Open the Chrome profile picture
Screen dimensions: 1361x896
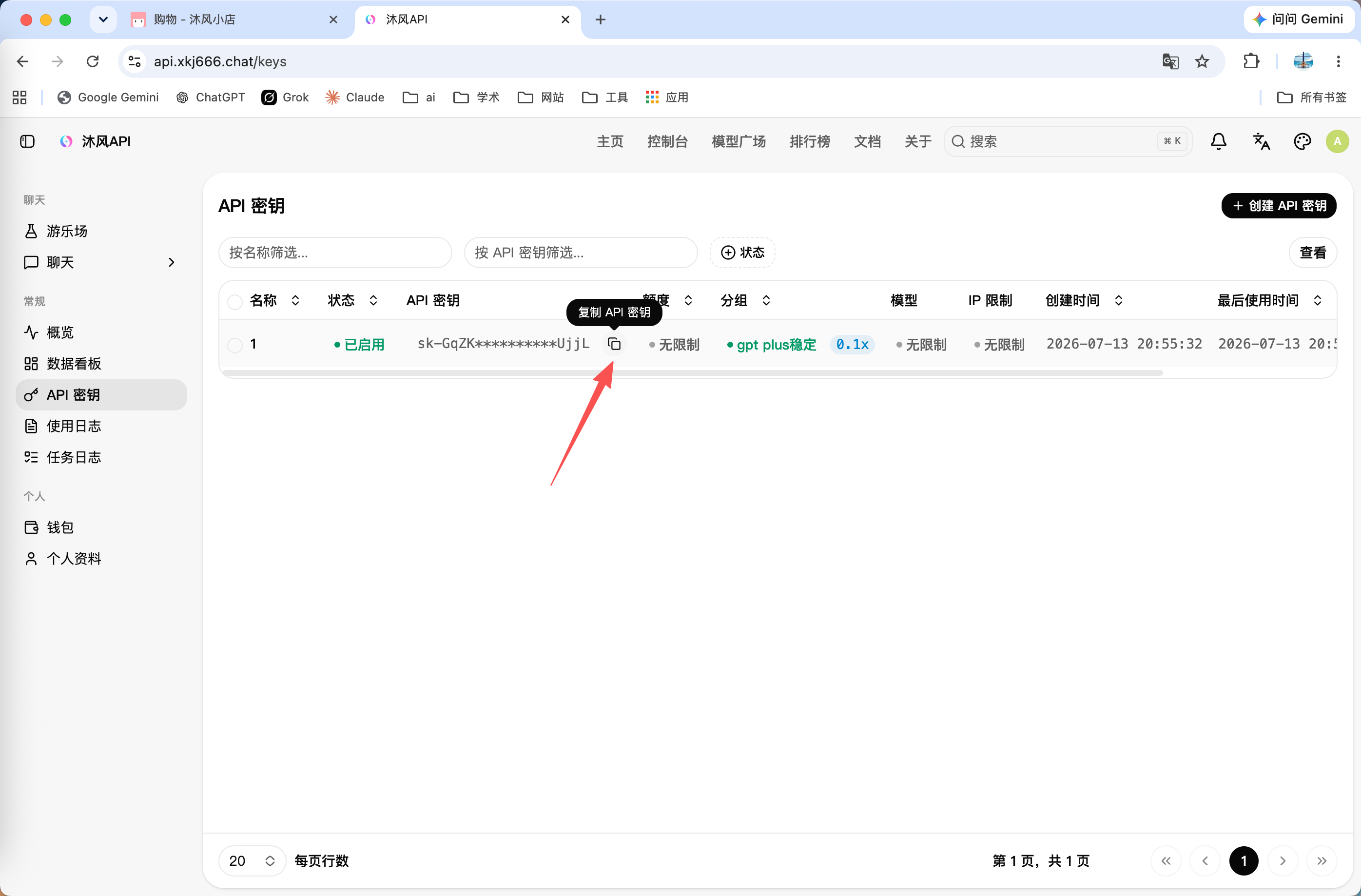(x=1303, y=61)
